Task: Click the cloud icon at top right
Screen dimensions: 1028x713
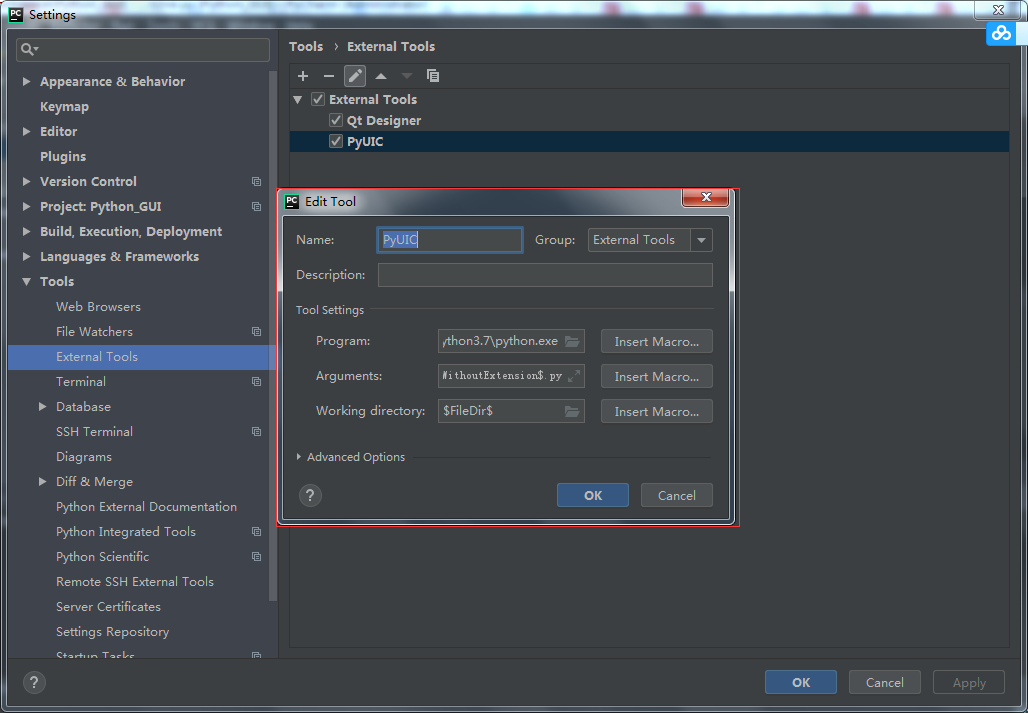Action: (x=1001, y=33)
